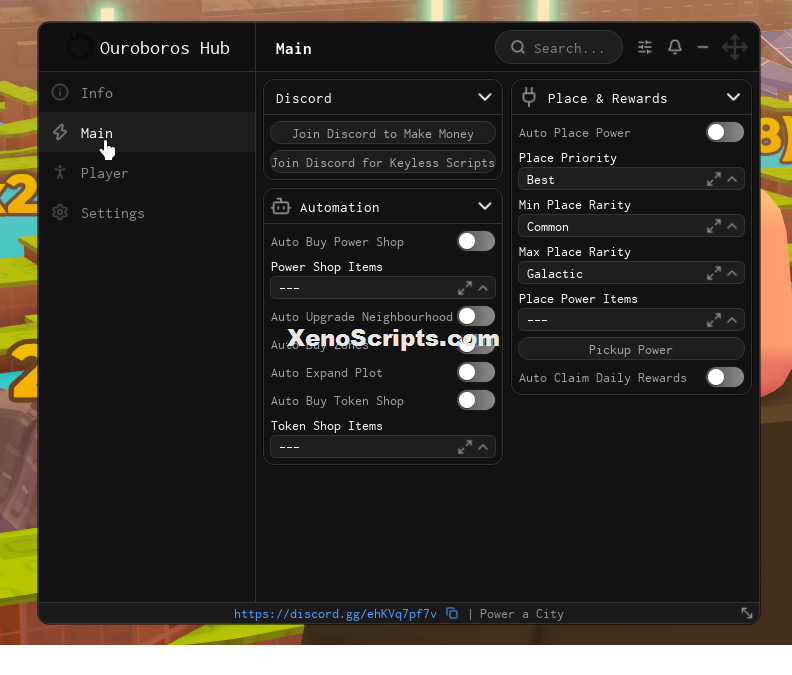
Task: Enable Auto Buy Power Shop toggle
Action: (476, 242)
